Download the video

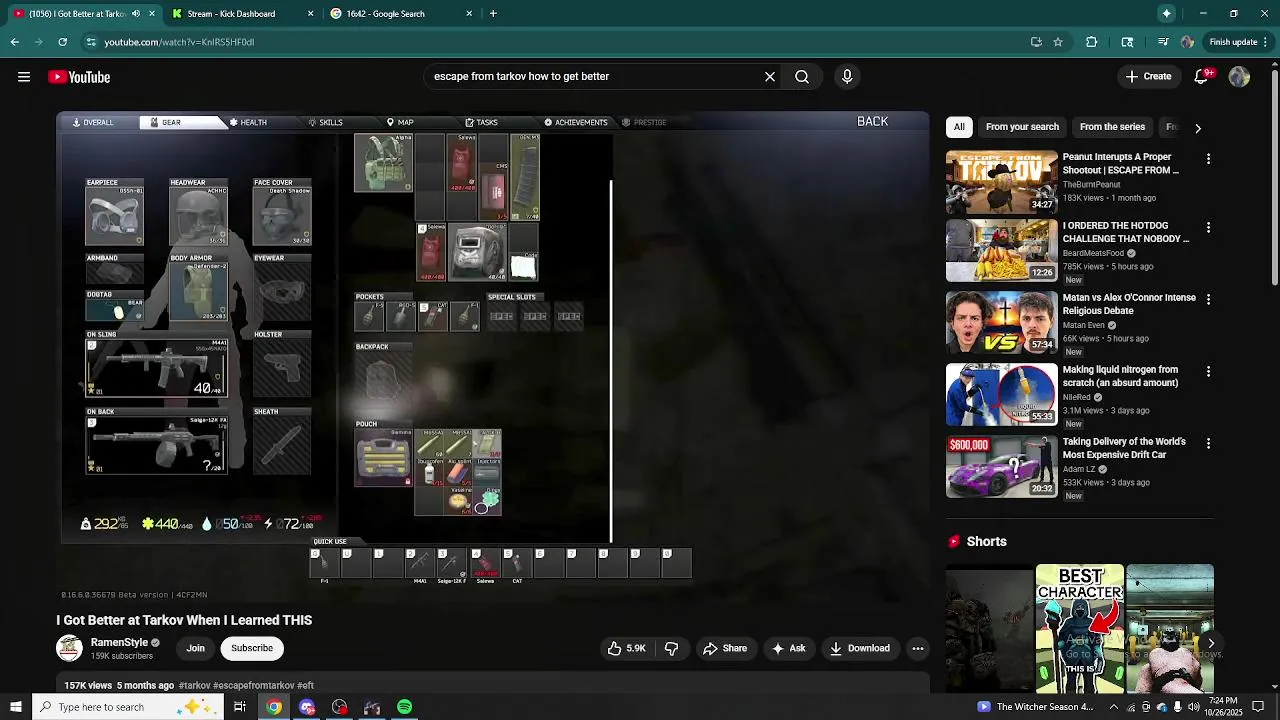coord(859,648)
